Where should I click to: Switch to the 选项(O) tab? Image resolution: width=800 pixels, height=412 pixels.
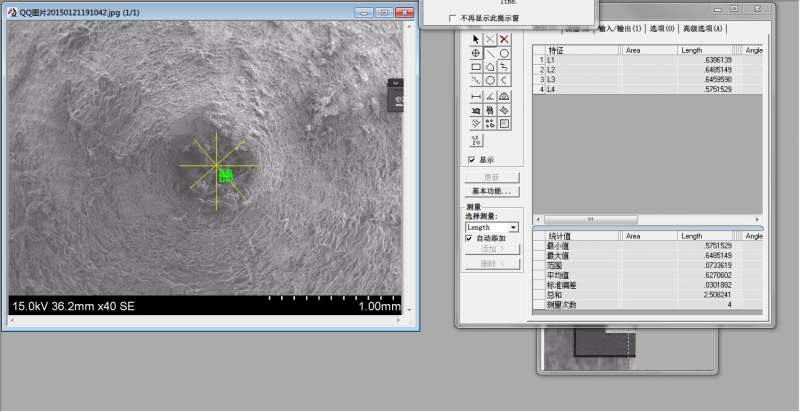click(x=662, y=29)
